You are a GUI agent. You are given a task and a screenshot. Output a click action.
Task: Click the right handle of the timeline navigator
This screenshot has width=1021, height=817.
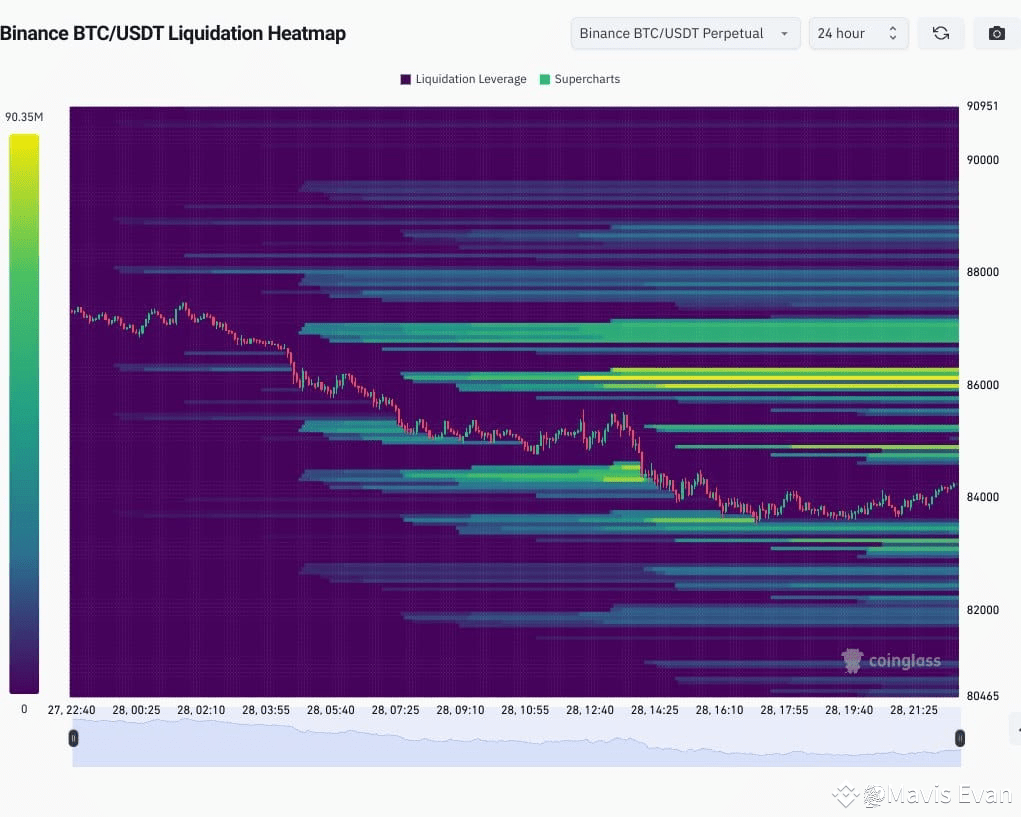pyautogui.click(x=960, y=738)
